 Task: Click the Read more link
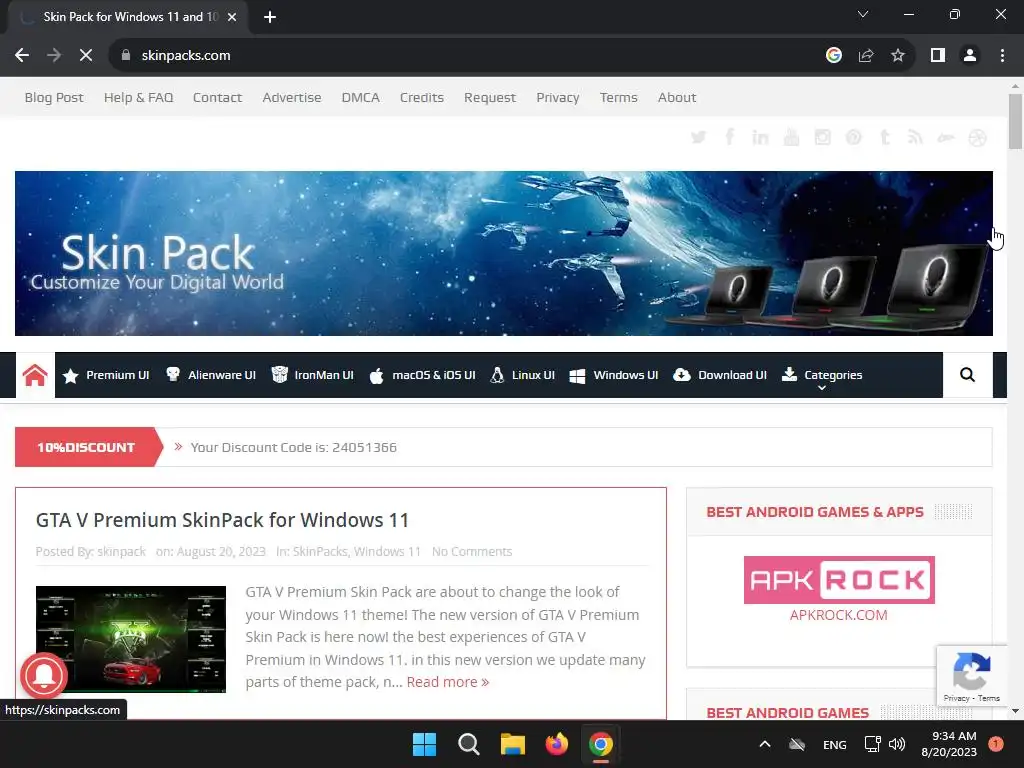tap(448, 682)
